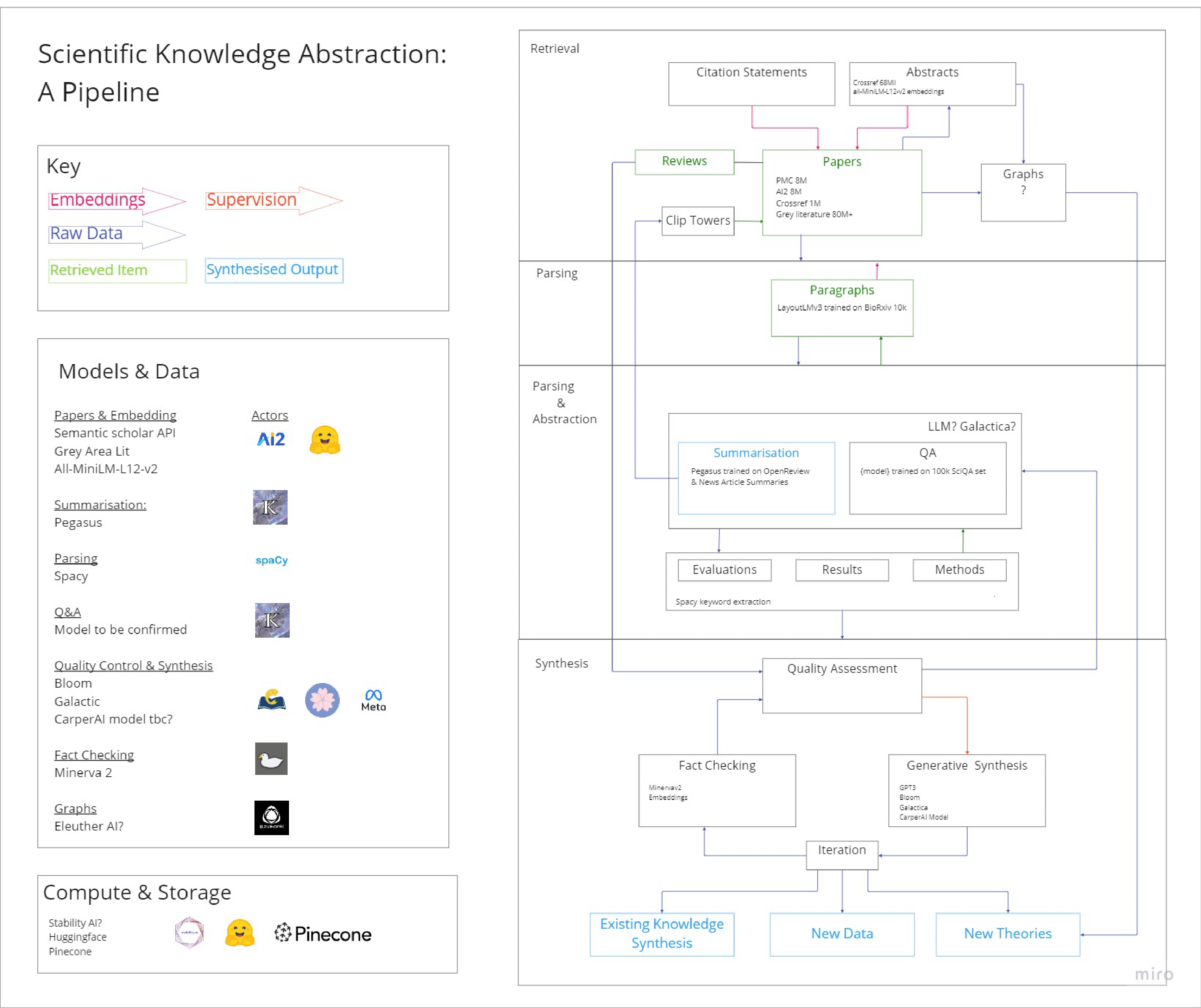Select the spaCy logo beside Parsing
Screen dimensions: 1201x1008
click(272, 560)
